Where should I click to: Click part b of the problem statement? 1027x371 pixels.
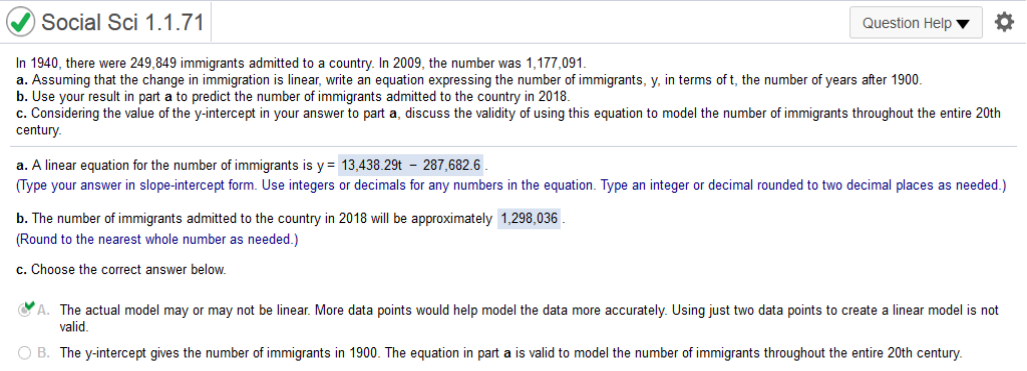click(x=293, y=96)
